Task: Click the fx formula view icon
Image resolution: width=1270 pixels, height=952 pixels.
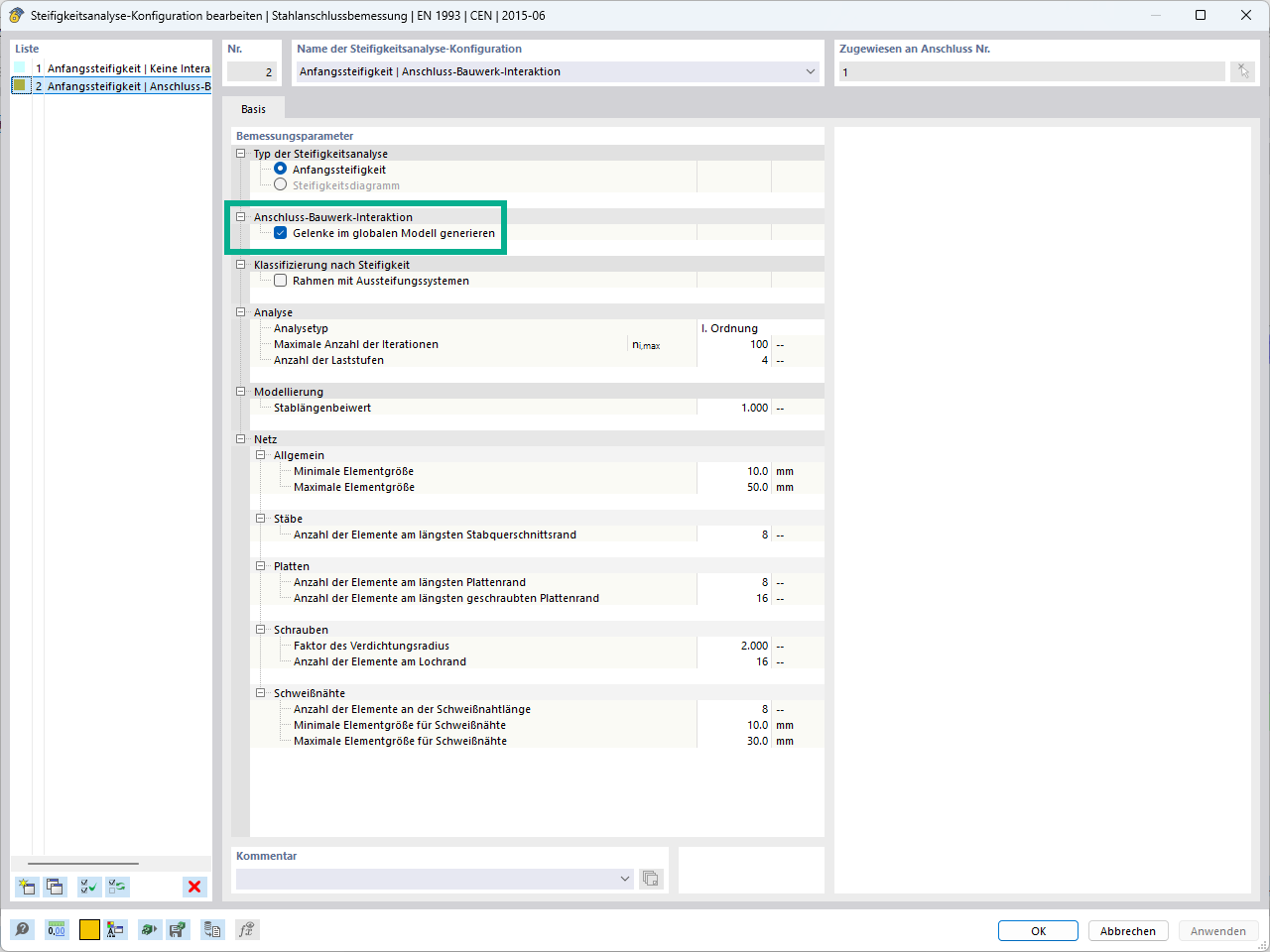Action: point(247,929)
